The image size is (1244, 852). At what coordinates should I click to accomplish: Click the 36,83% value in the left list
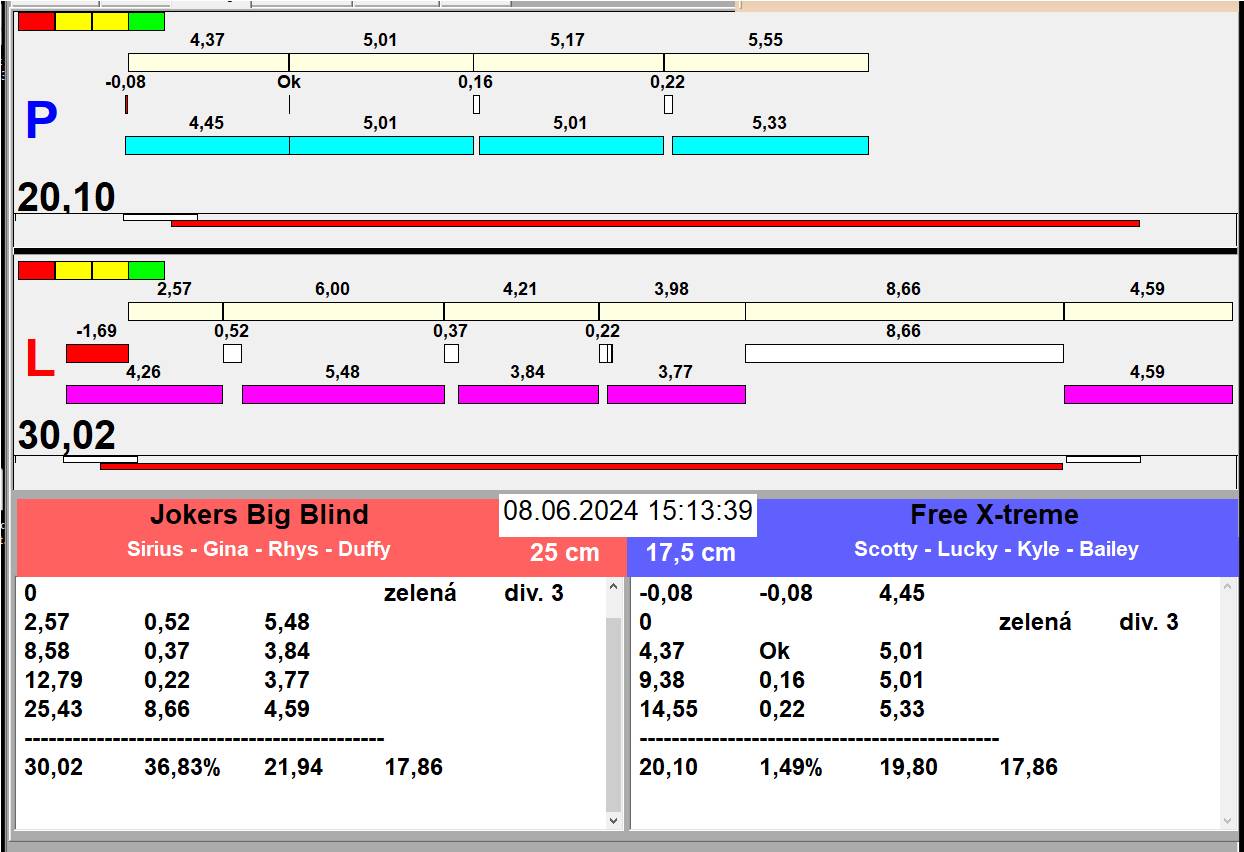click(182, 767)
